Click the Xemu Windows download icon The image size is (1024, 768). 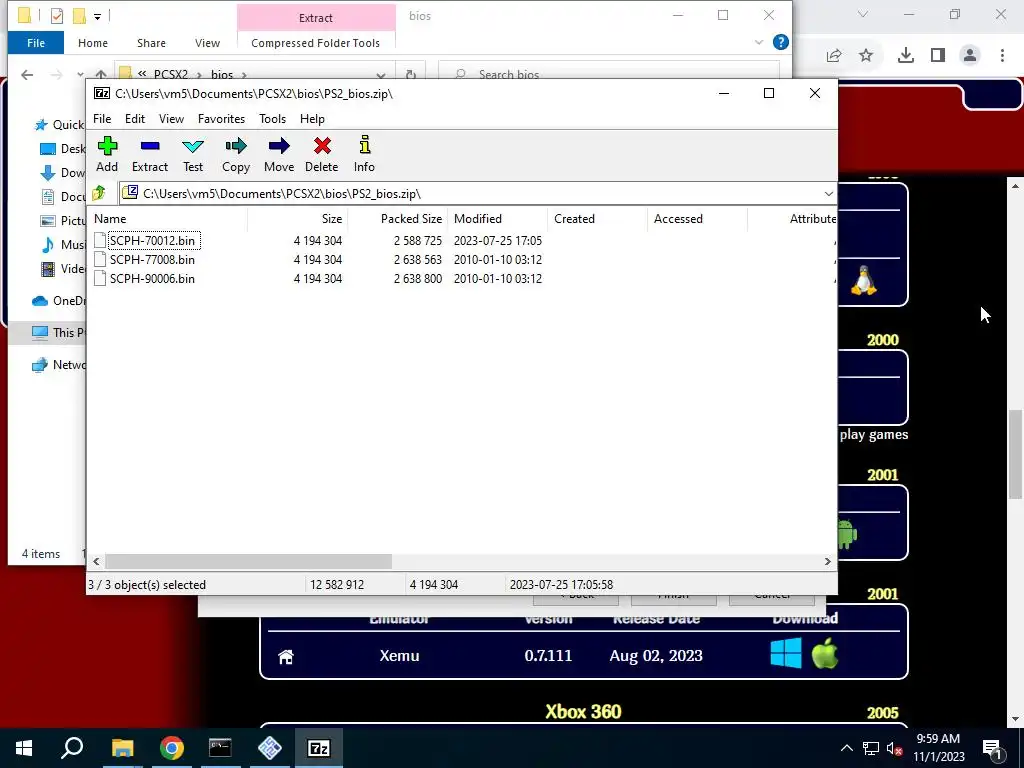pyautogui.click(x=786, y=653)
